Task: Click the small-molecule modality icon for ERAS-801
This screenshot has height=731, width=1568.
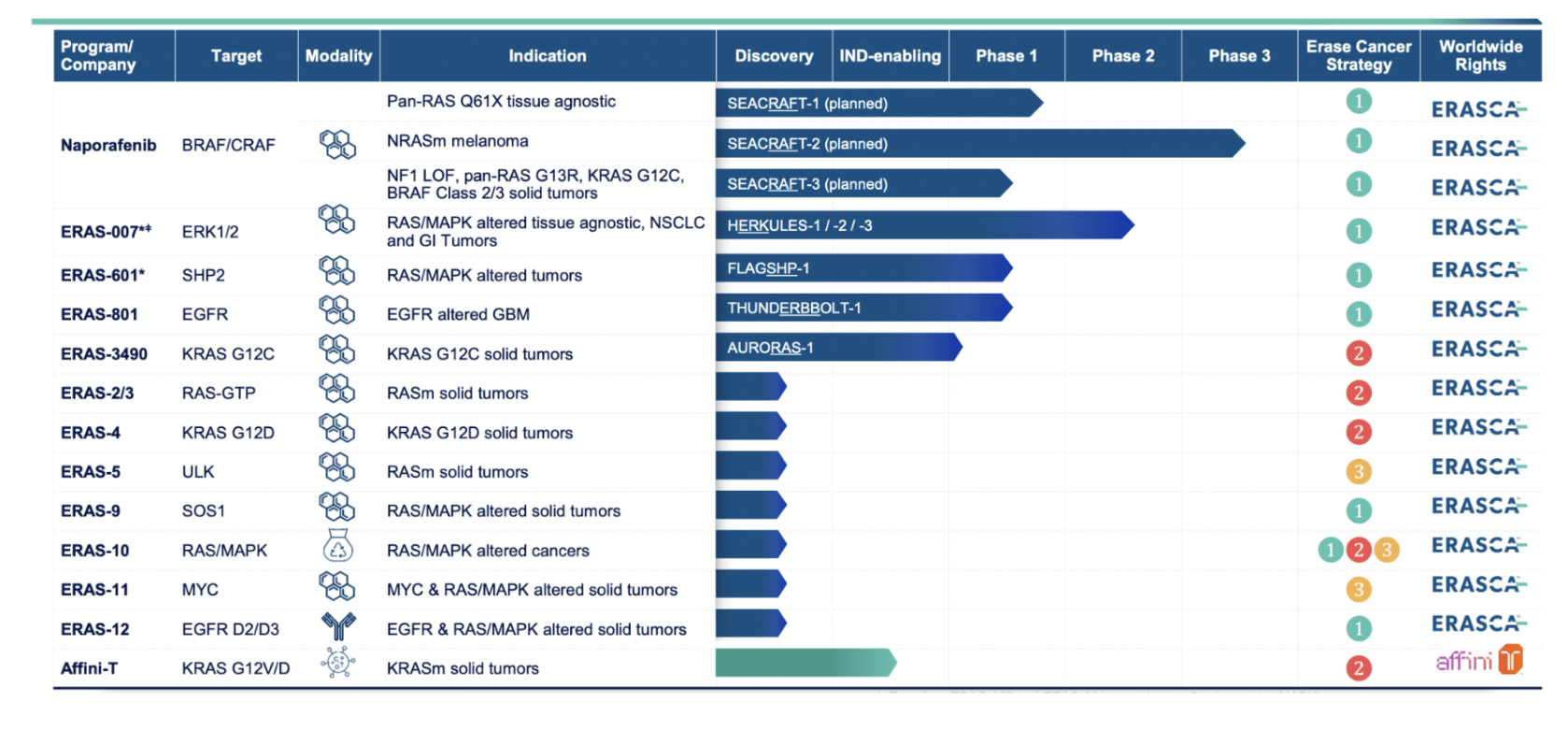Action: (337, 310)
